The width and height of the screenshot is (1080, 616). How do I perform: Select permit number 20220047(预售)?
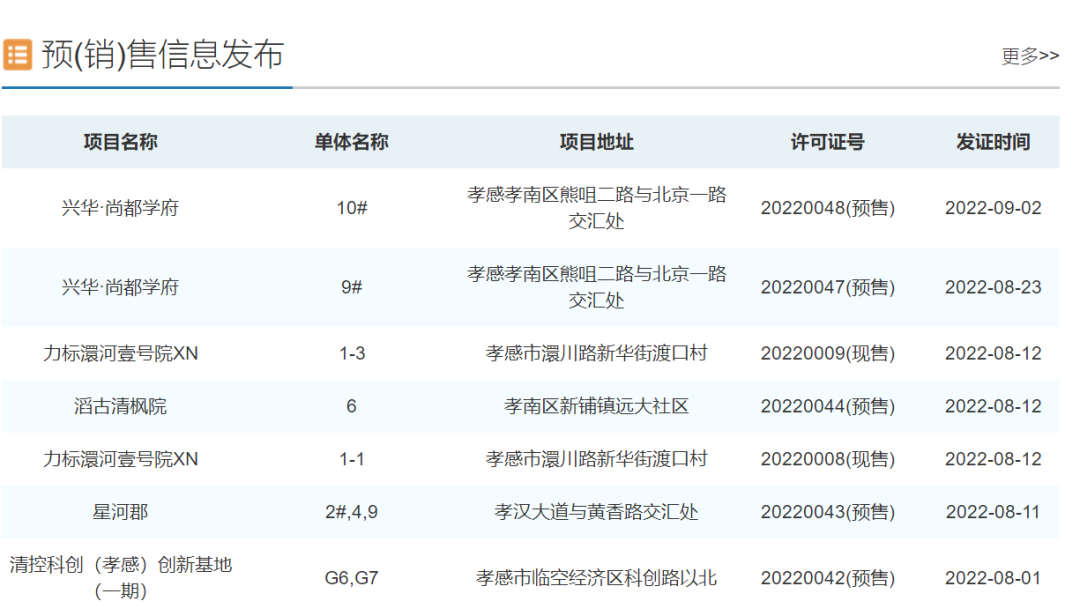(x=827, y=287)
